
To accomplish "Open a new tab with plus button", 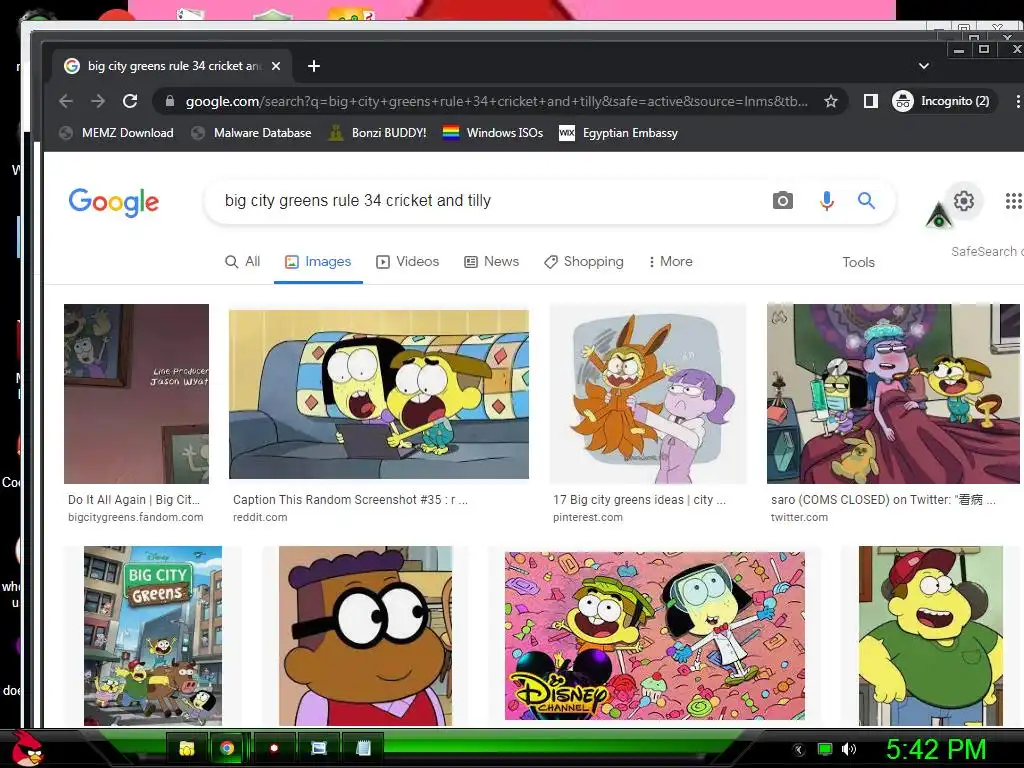I will (x=313, y=66).
